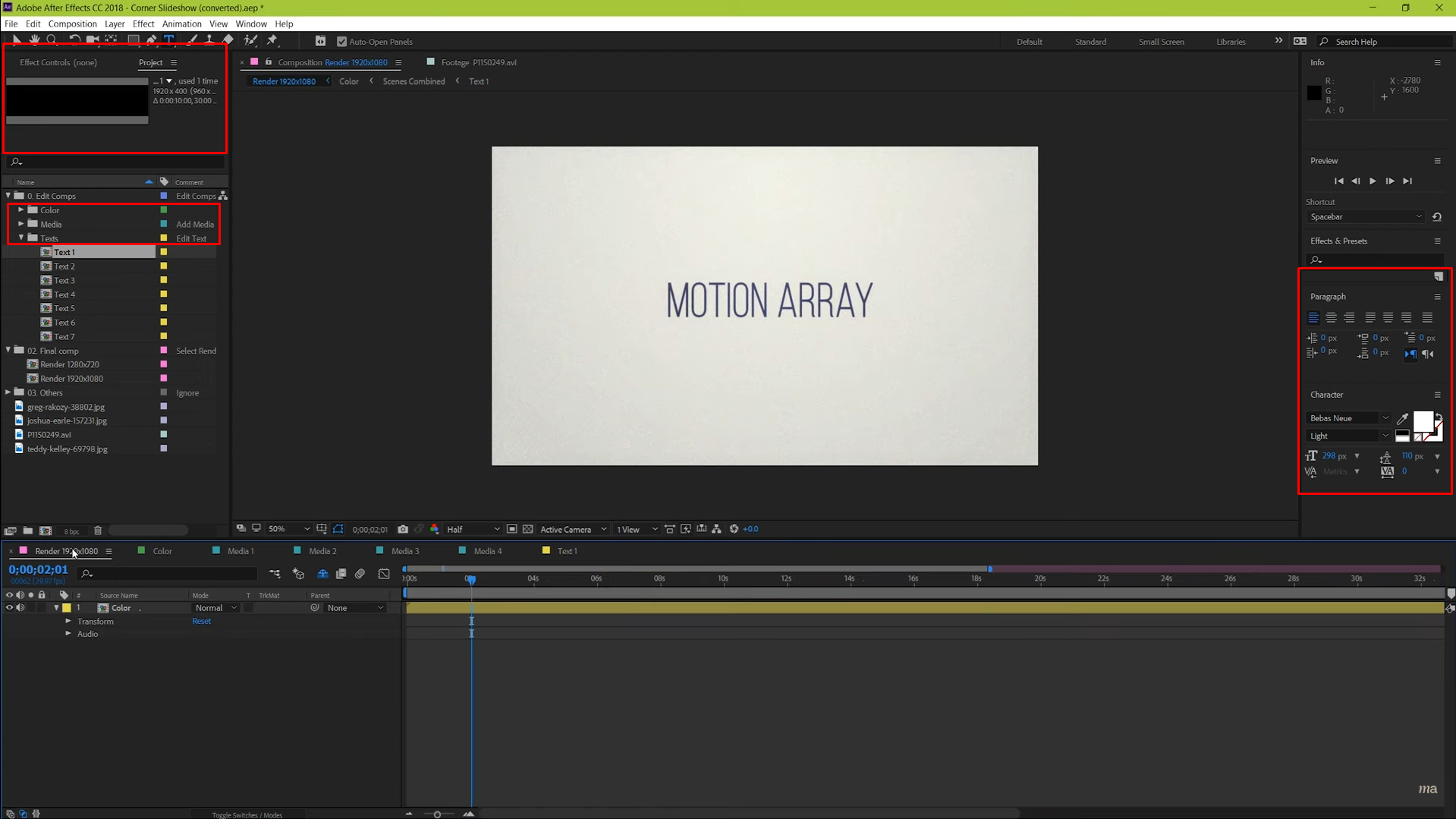This screenshot has height=819, width=1456.
Task: Hide the Color layer with the eye toggle
Action: tap(9, 607)
